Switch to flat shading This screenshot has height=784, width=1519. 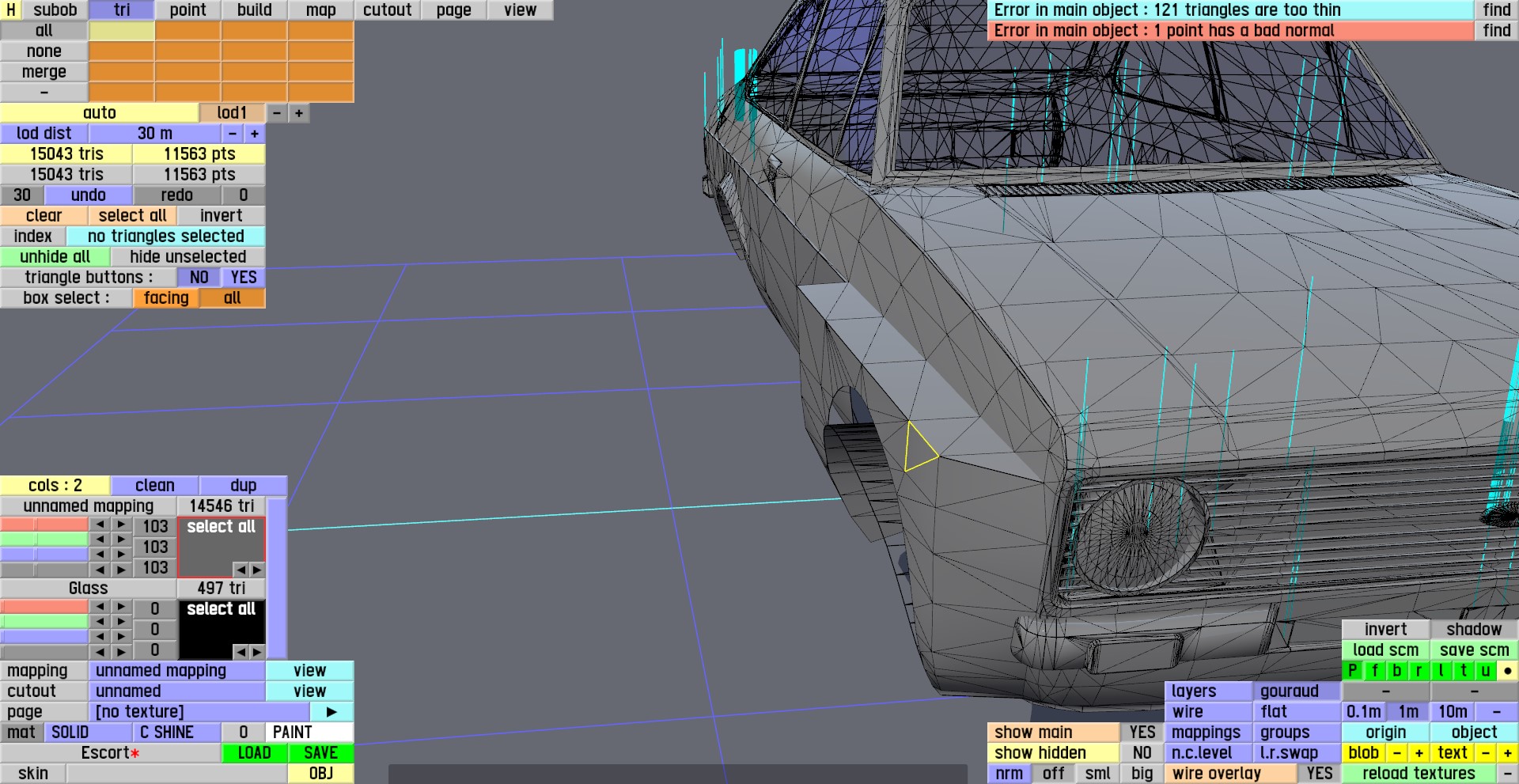(x=1297, y=712)
